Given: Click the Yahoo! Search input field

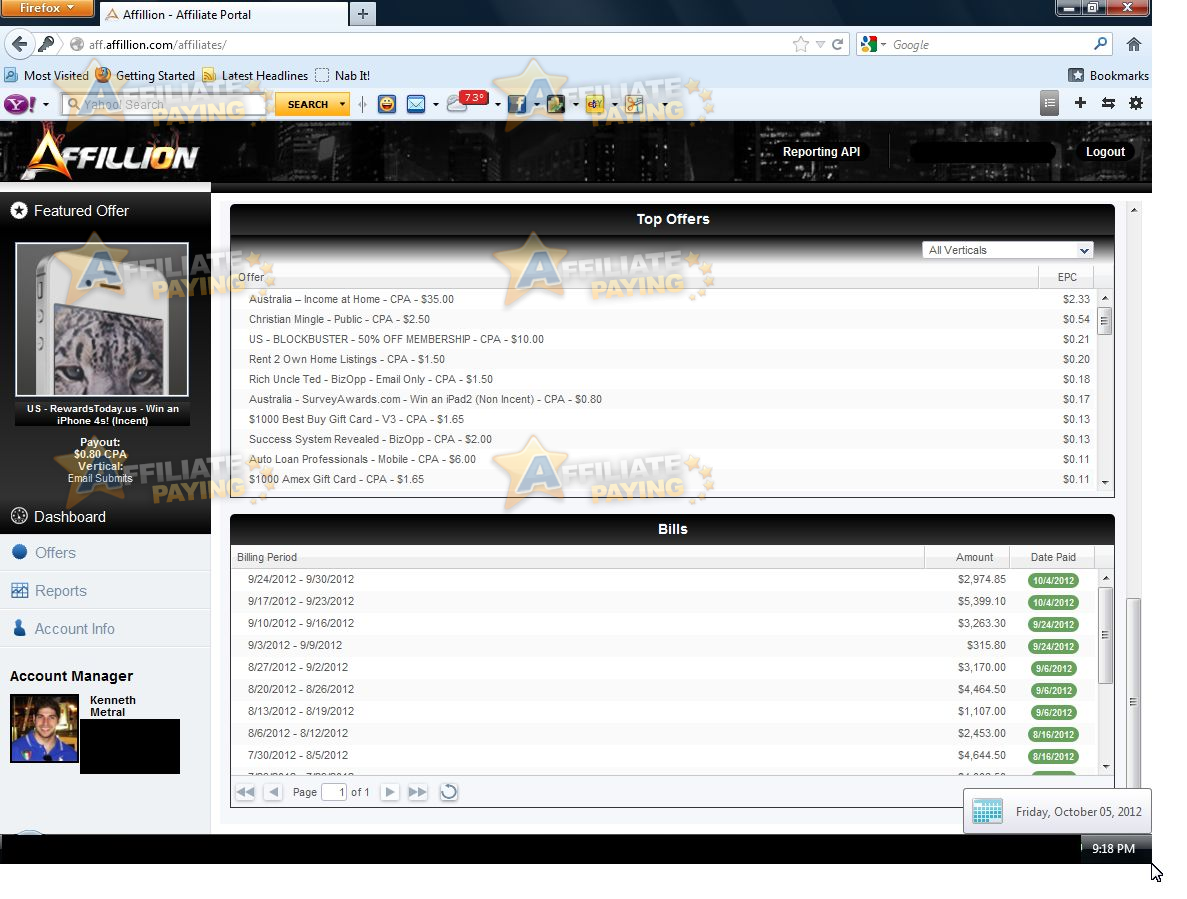Looking at the screenshot, I should [x=165, y=104].
